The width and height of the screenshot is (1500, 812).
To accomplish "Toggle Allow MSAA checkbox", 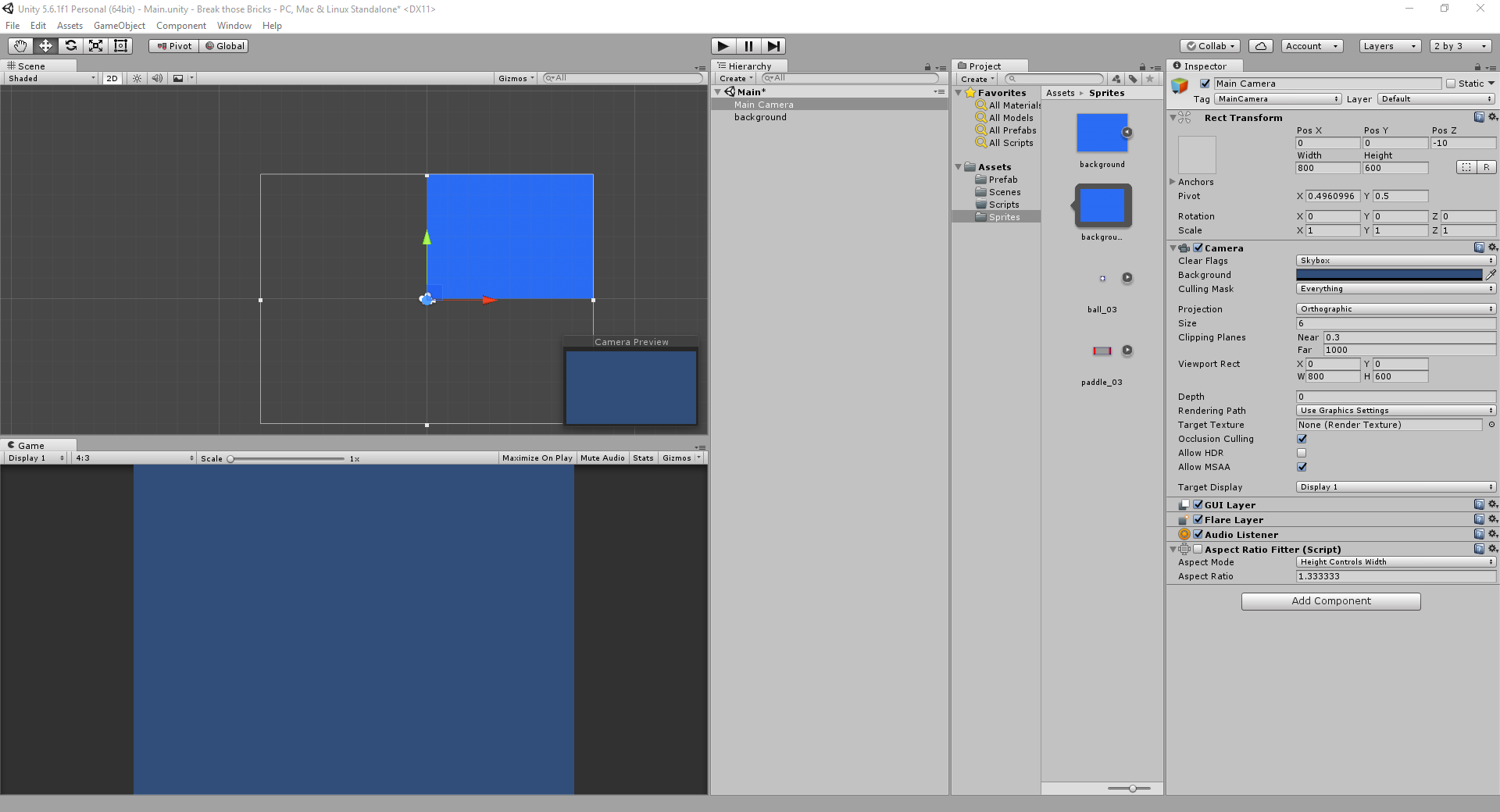I will pyautogui.click(x=1302, y=467).
